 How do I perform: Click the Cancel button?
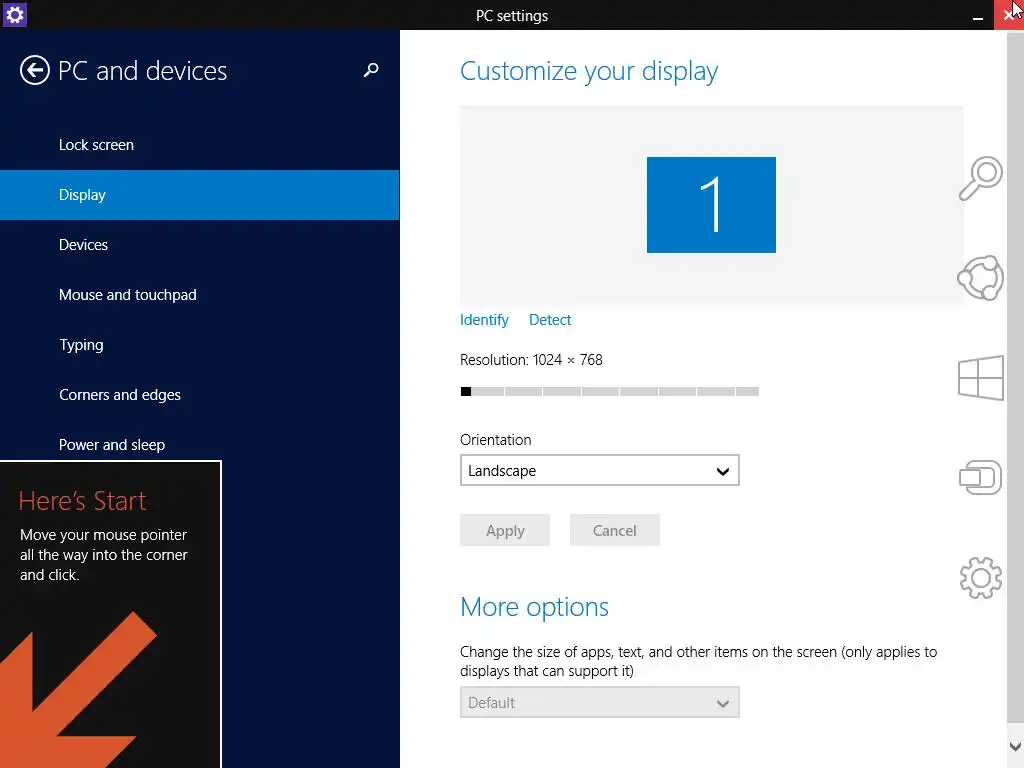pos(615,530)
